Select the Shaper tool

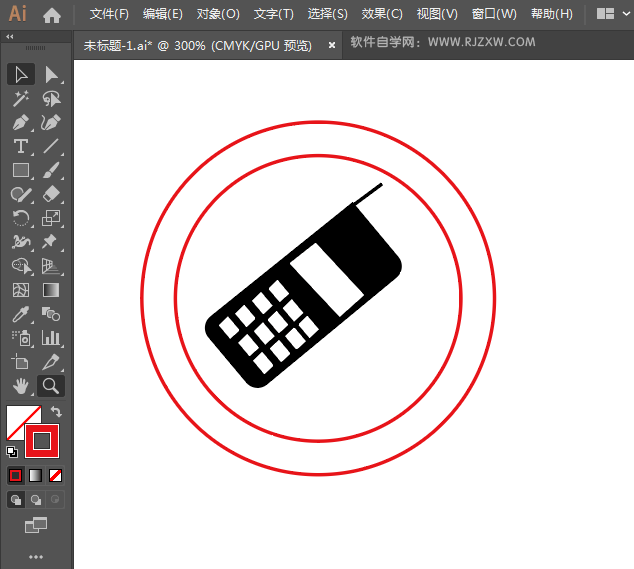(x=21, y=194)
